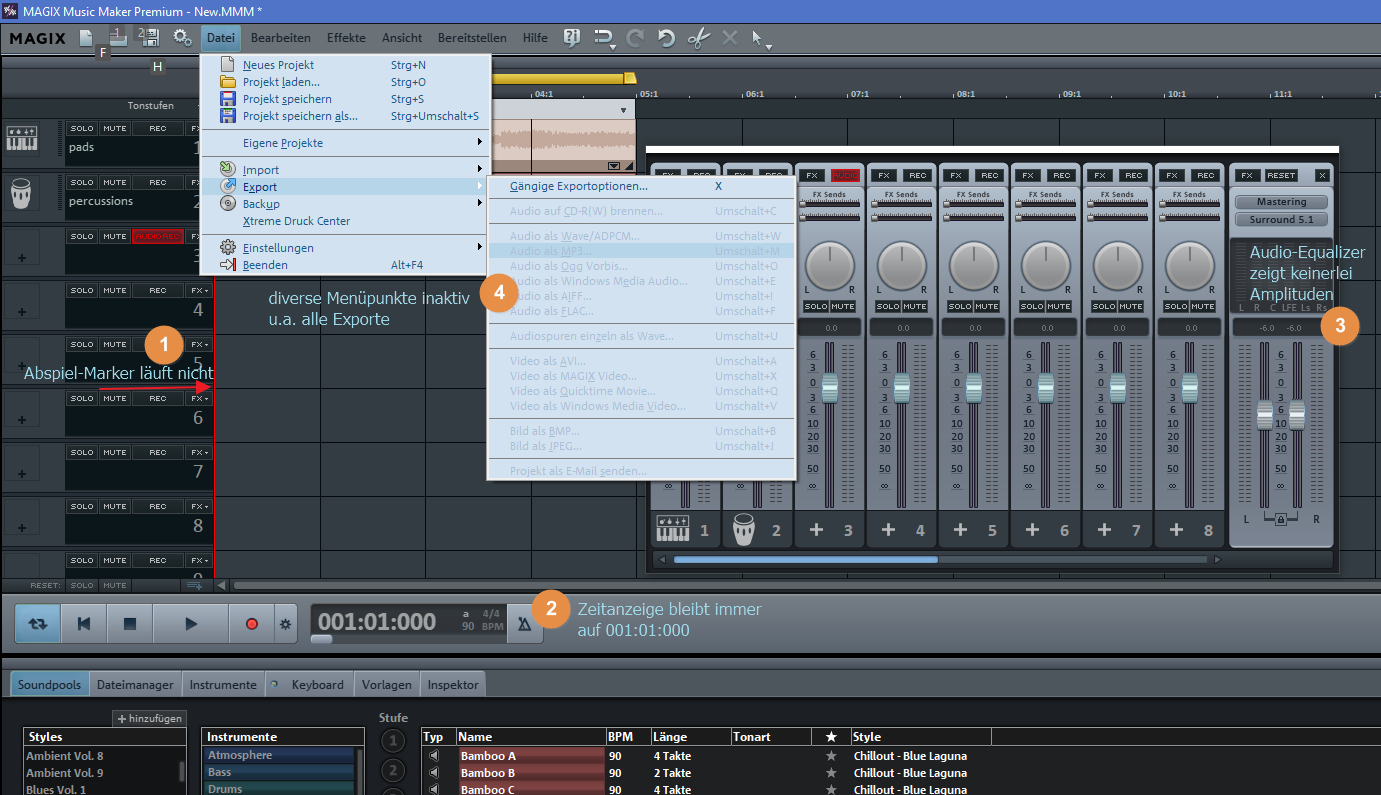Click the metronome icon in transport bar

[x=524, y=623]
